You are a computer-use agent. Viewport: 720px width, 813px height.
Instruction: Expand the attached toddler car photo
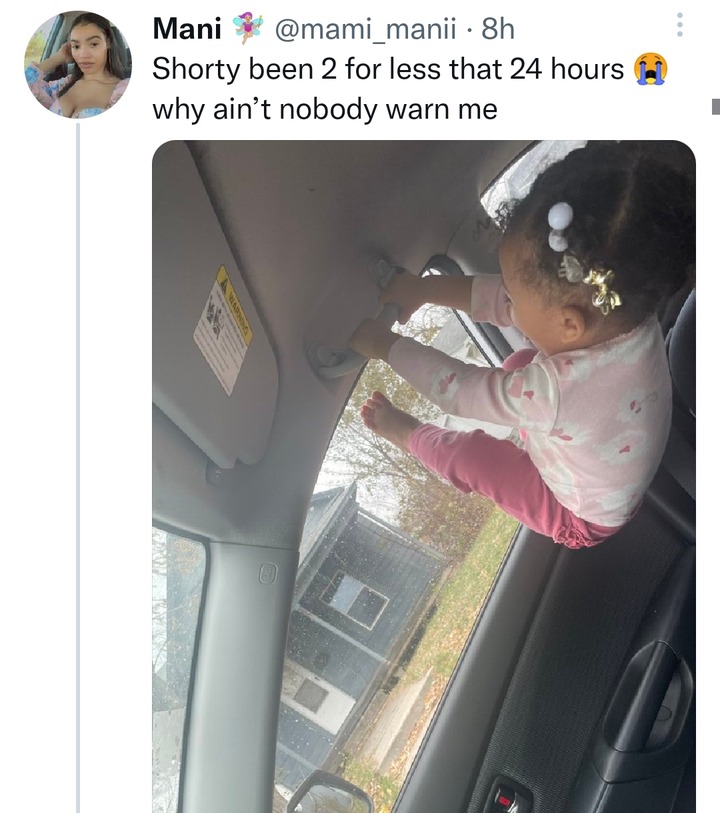(x=424, y=476)
